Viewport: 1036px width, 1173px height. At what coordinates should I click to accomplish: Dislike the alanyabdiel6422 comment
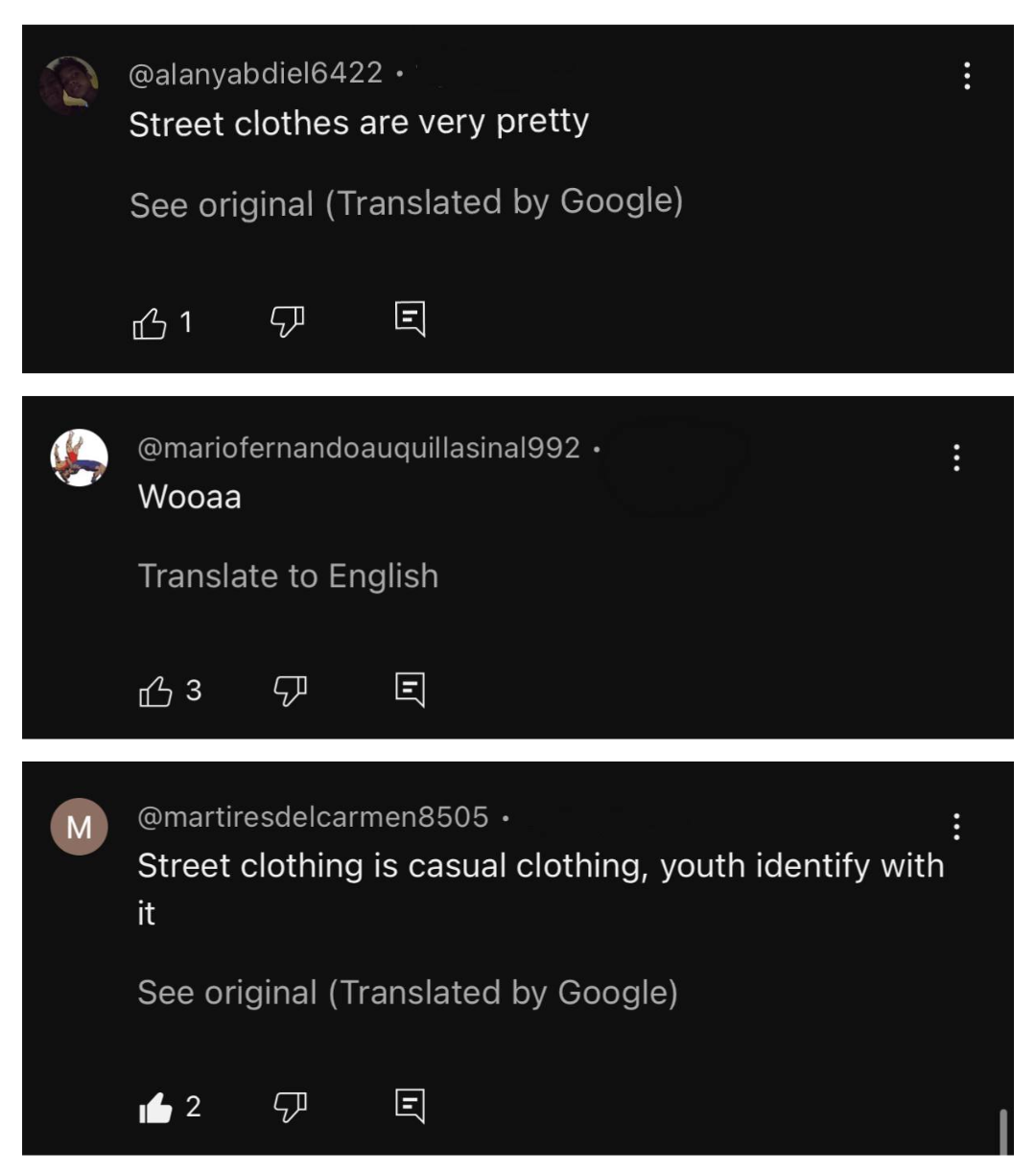point(287,320)
